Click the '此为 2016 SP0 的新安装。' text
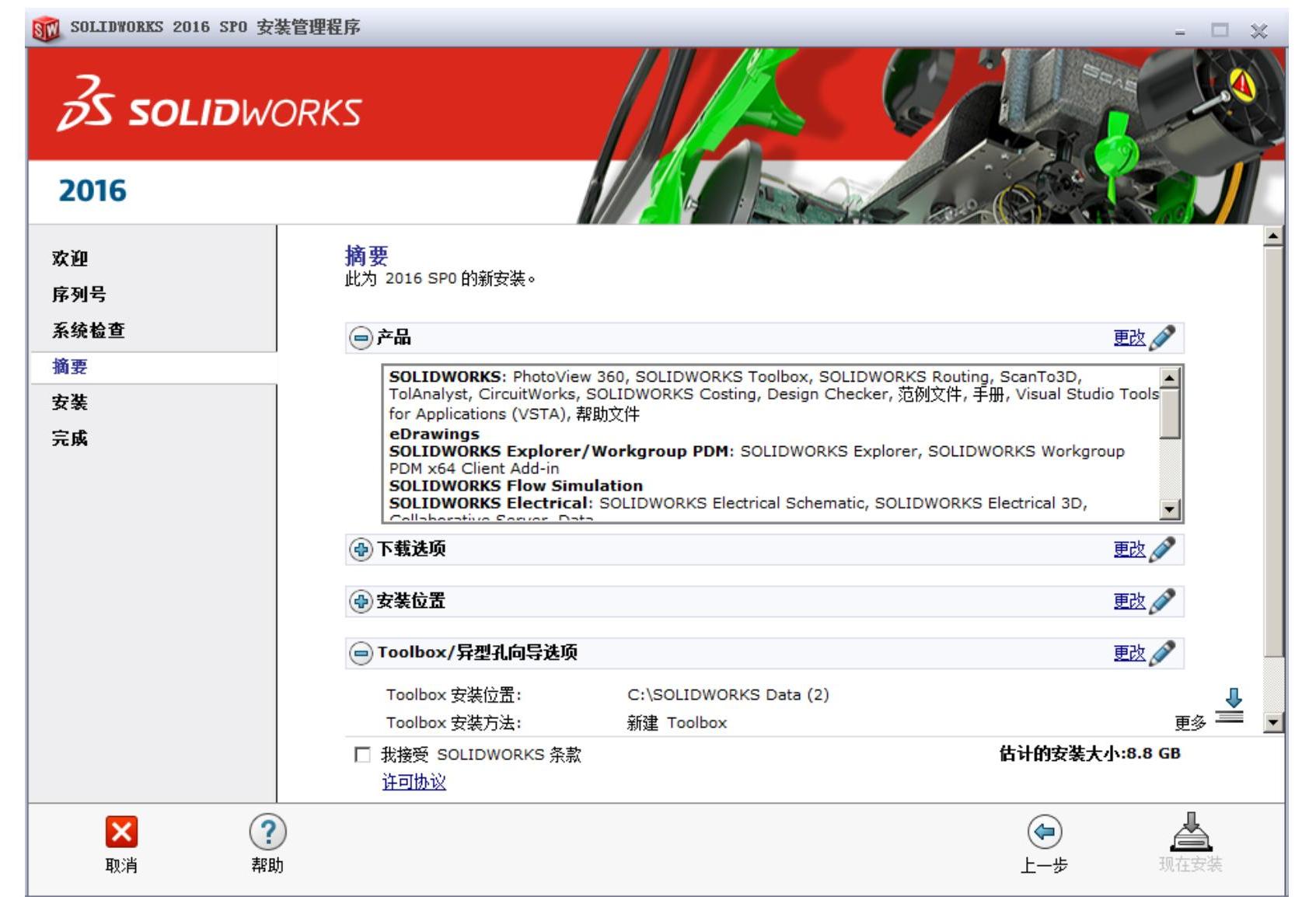The height and width of the screenshot is (897, 1316). (441, 278)
